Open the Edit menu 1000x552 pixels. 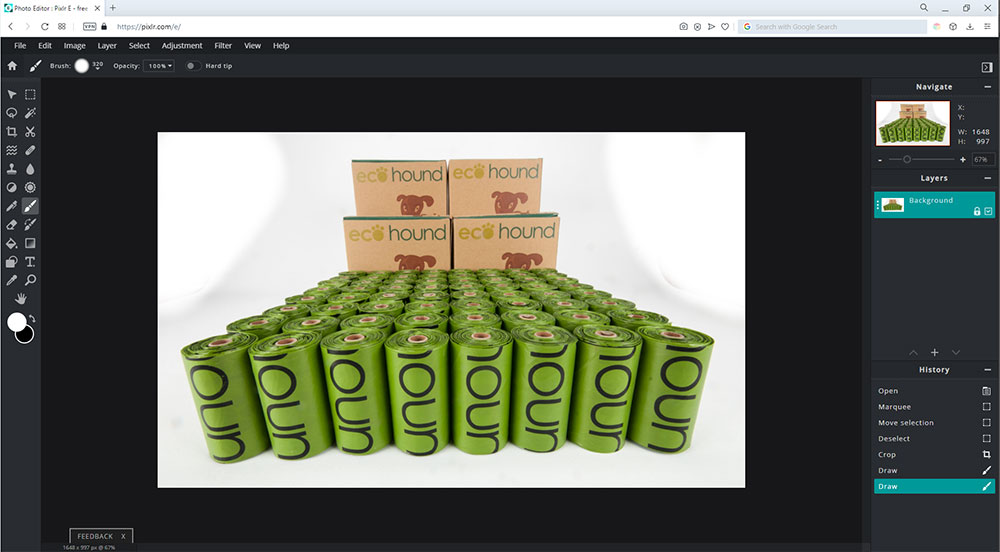(x=45, y=46)
